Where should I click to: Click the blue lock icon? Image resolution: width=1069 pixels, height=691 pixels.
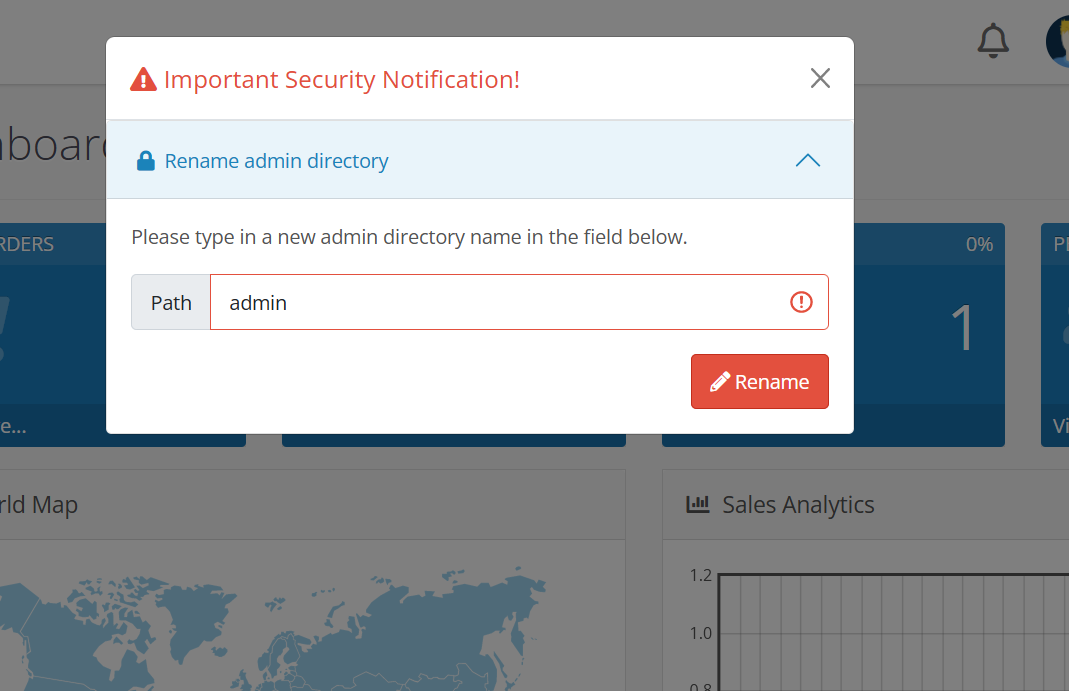(146, 161)
